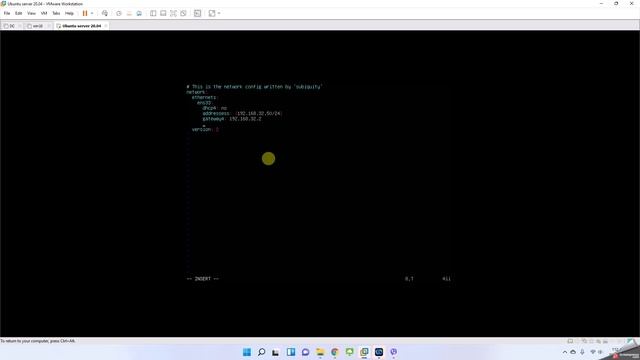
Task: Click the microphone tray icon
Action: tap(582, 352)
